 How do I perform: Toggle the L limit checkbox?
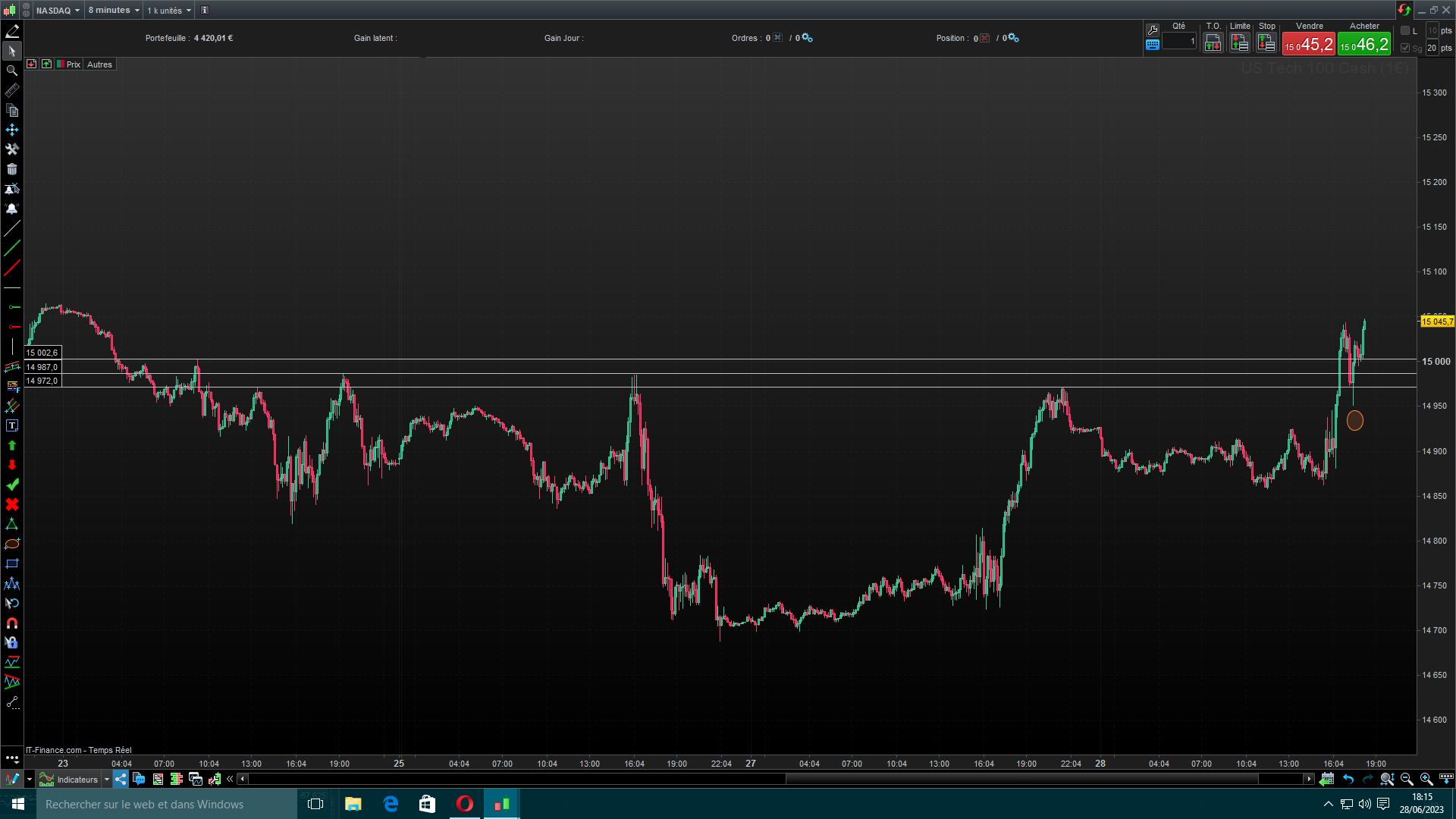click(1405, 30)
